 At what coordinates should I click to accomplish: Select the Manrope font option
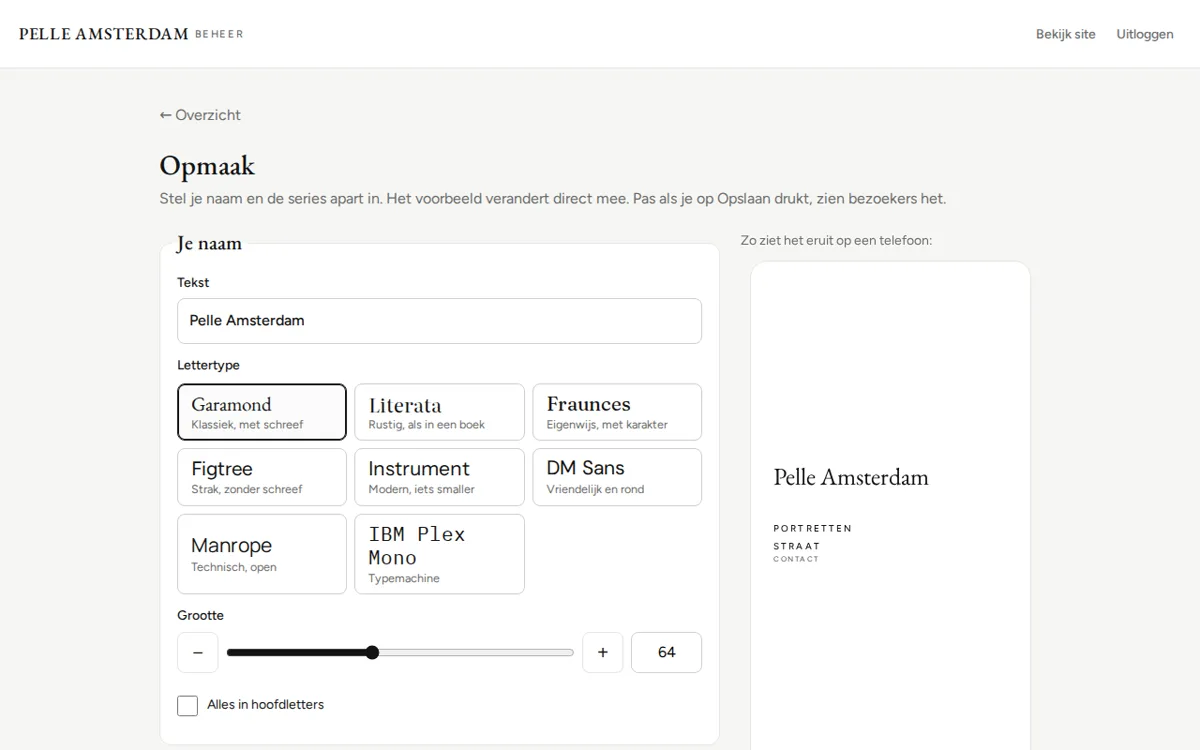click(262, 554)
